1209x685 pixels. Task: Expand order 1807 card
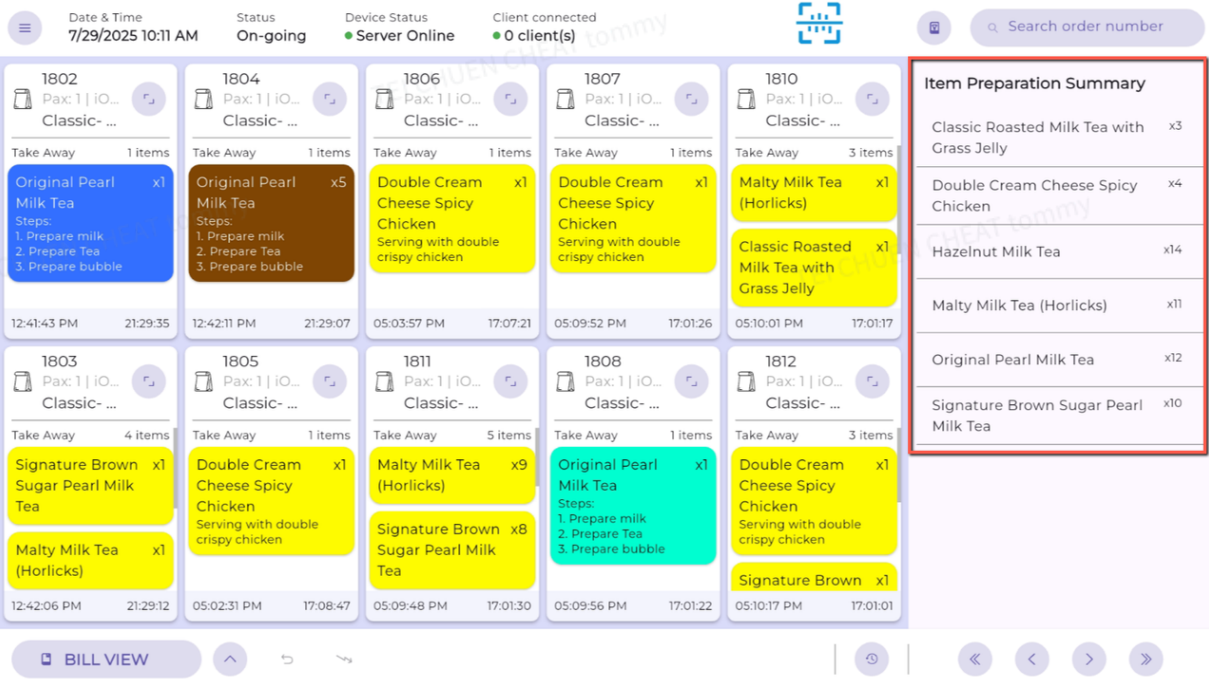pos(692,99)
